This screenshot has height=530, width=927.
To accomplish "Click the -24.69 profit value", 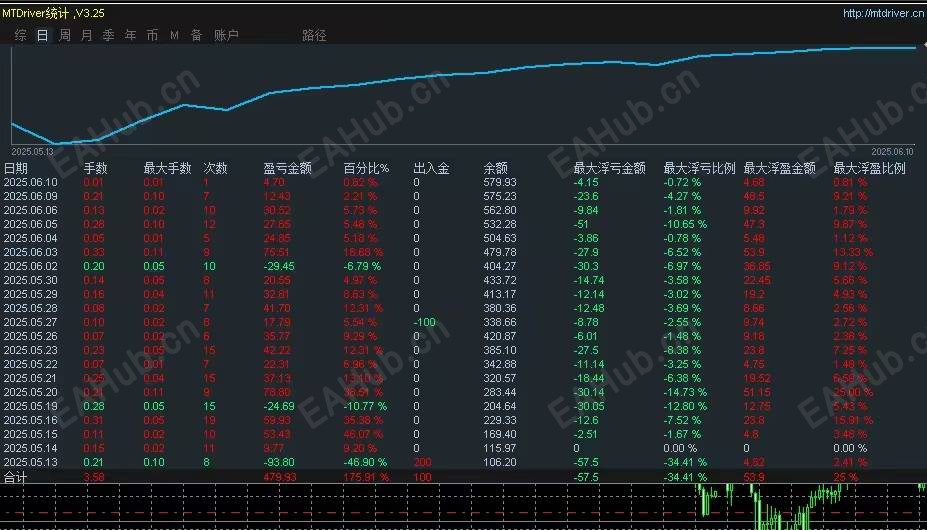I will 278,406.
